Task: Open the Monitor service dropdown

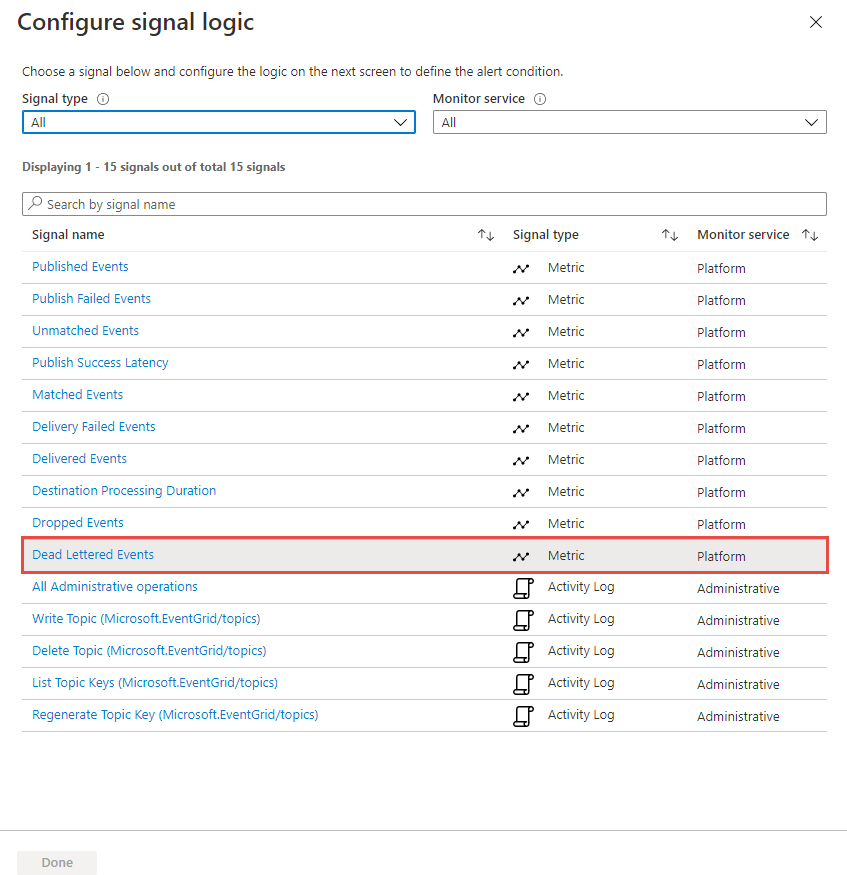Action: [629, 122]
